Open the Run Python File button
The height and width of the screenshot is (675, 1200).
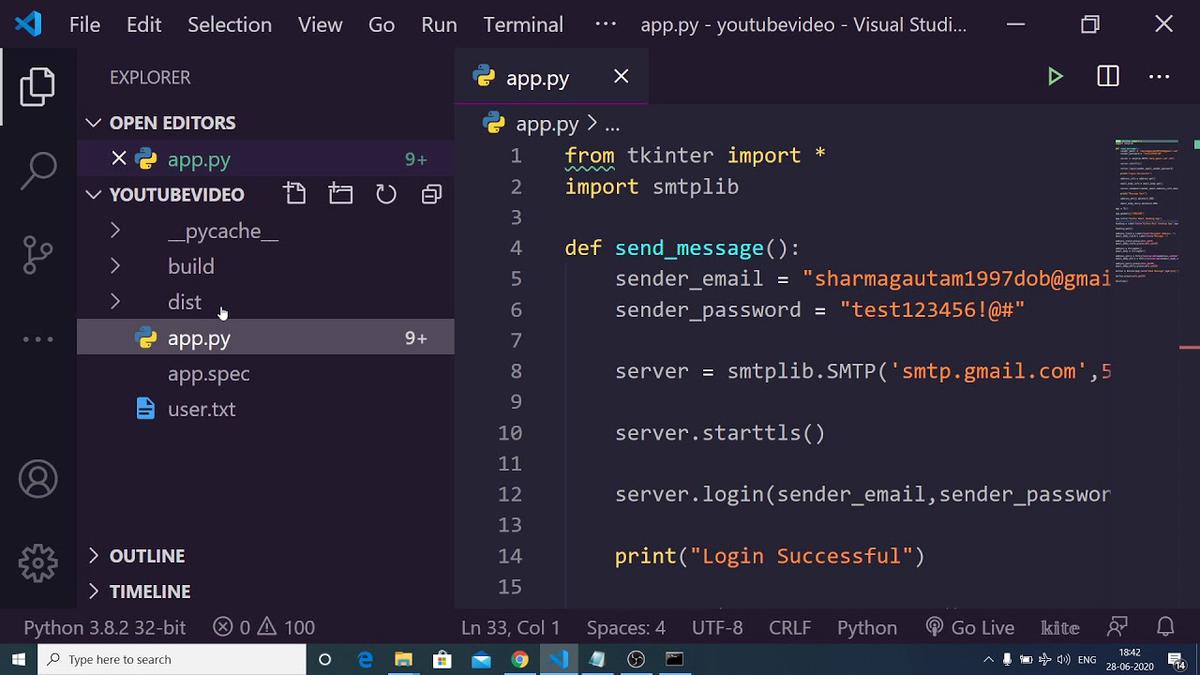tap(1055, 76)
